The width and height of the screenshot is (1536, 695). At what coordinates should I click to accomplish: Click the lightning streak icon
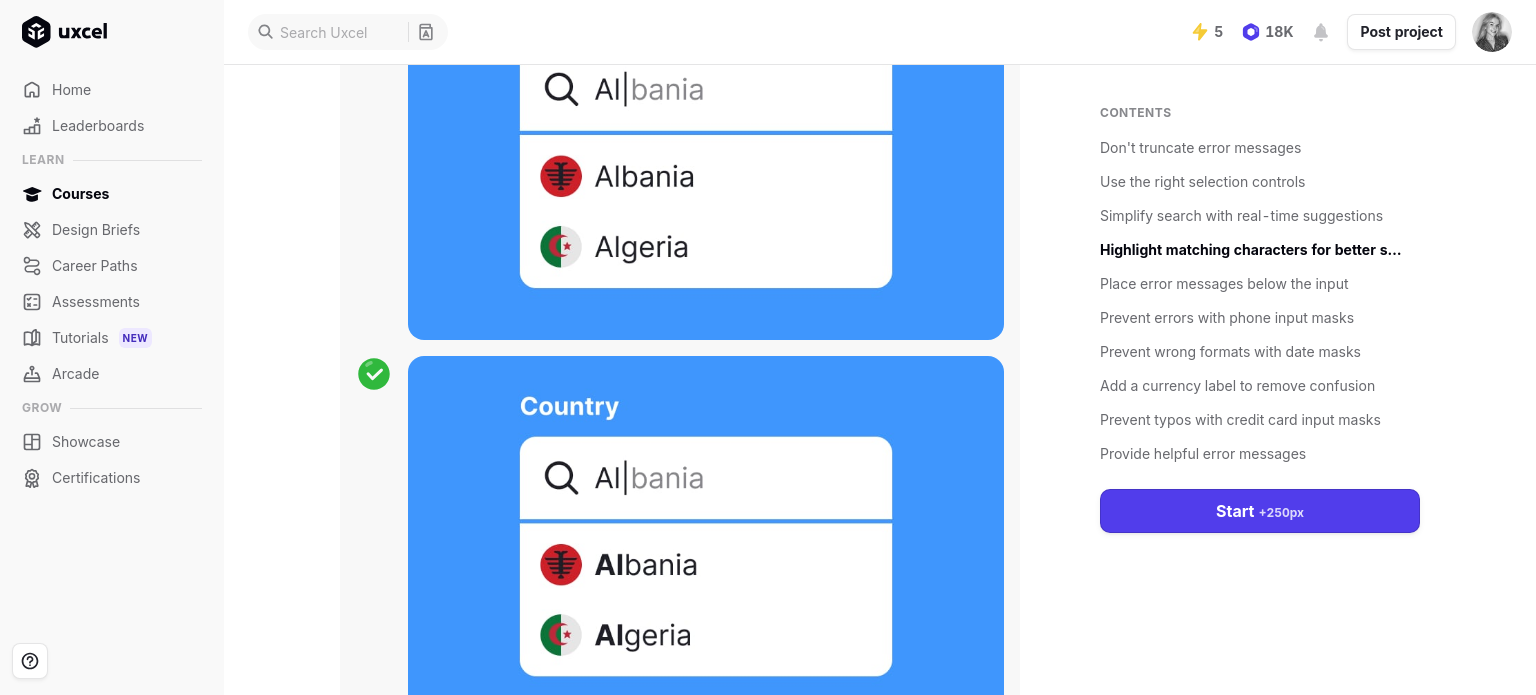click(1200, 32)
